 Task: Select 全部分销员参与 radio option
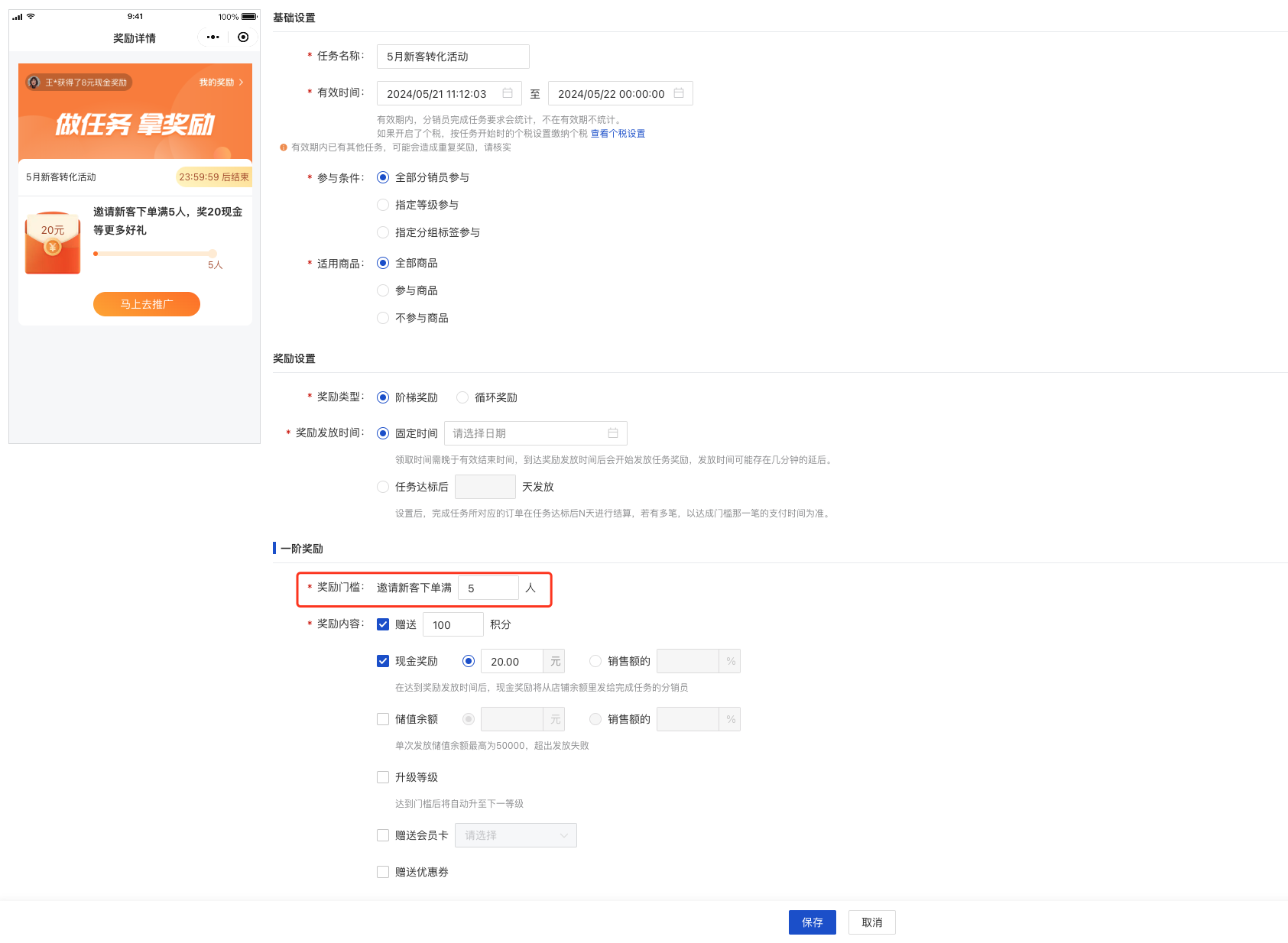coord(383,177)
